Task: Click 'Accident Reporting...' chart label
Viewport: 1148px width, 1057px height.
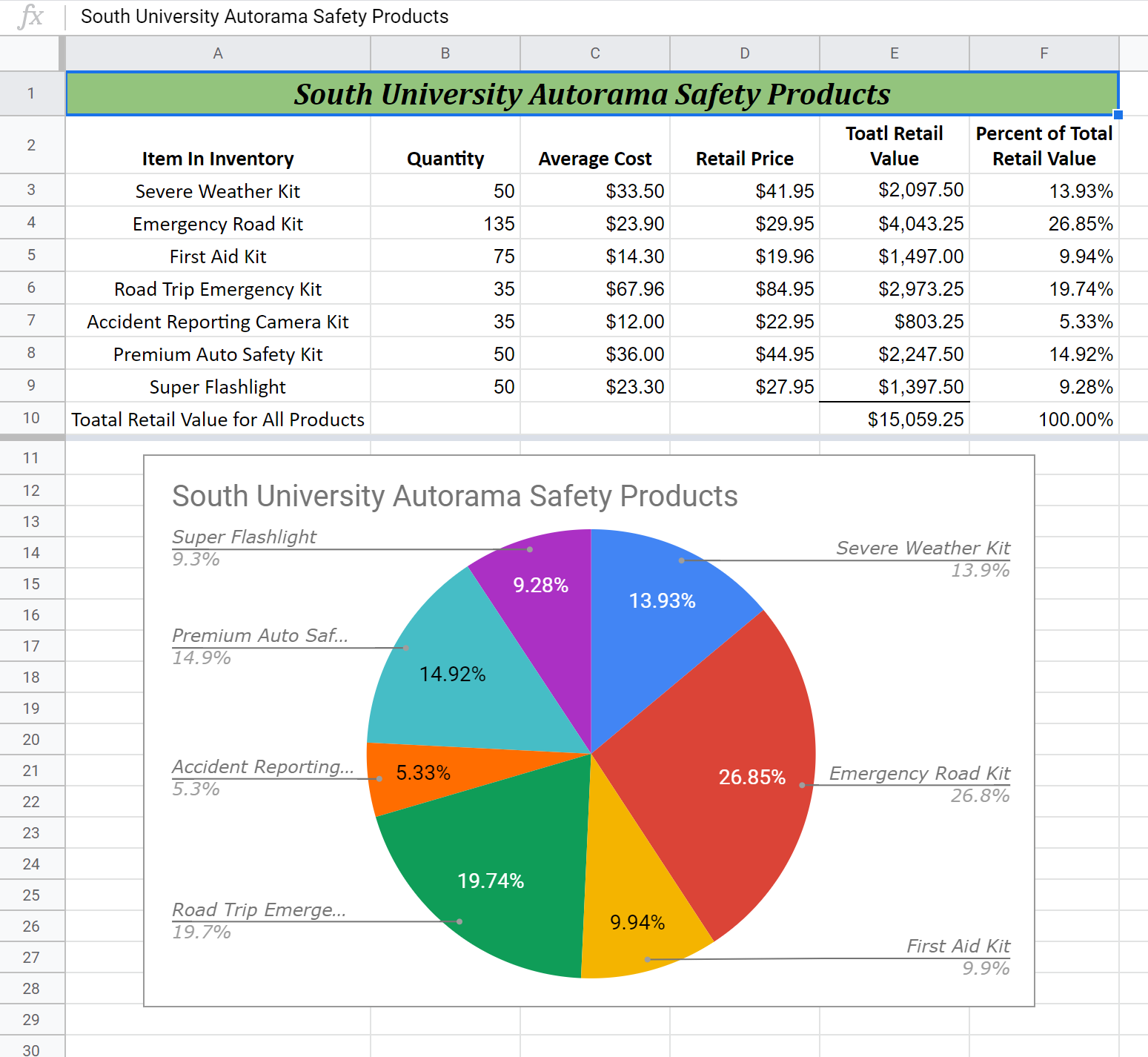Action: [263, 766]
